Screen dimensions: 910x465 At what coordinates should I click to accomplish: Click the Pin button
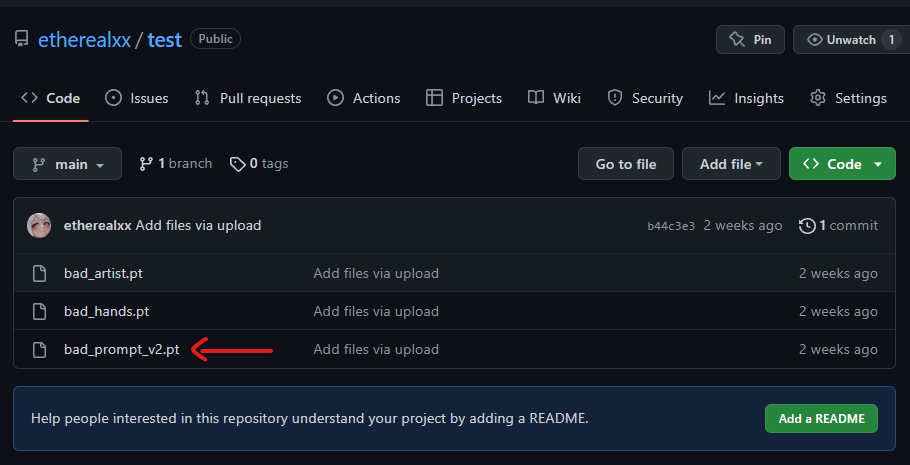[750, 40]
